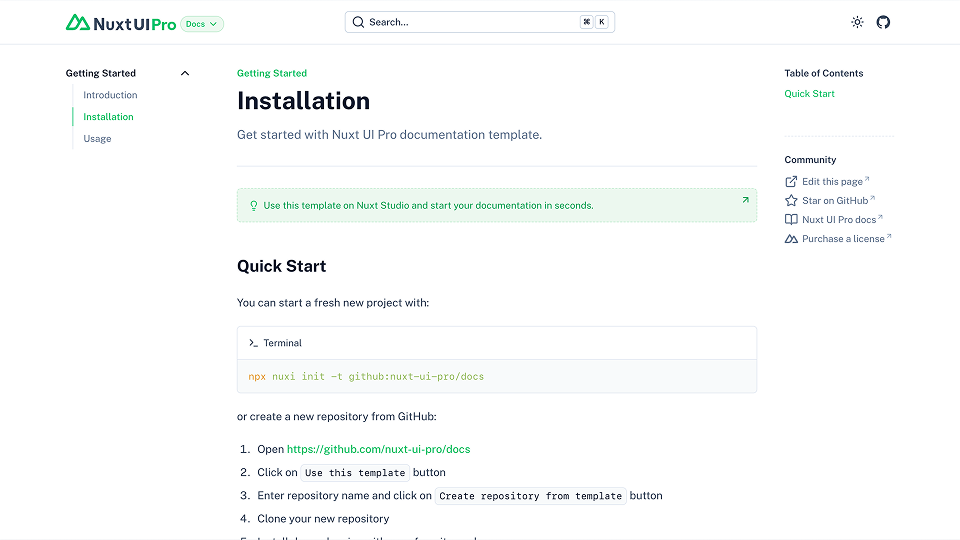Open the github.com/nuxt-ui-pro/docs link
Screen dimensions: 960x540
(x=378, y=449)
